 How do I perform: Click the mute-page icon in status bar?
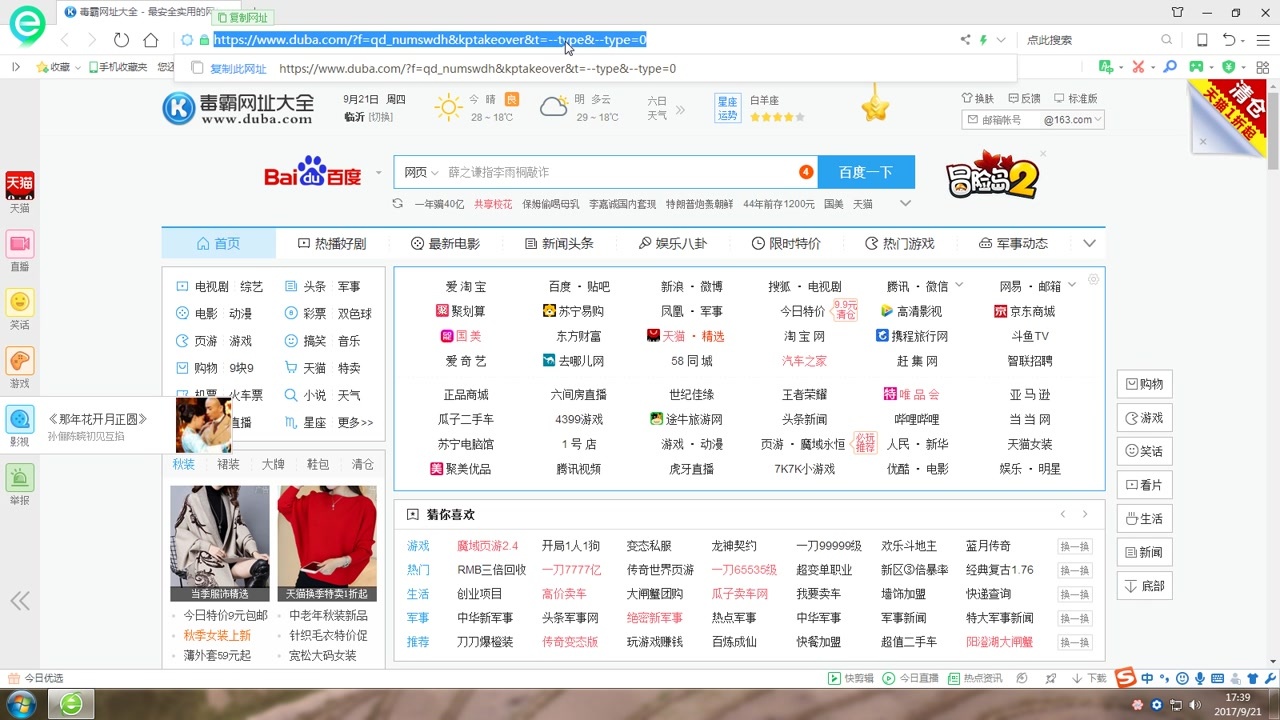point(1022,679)
